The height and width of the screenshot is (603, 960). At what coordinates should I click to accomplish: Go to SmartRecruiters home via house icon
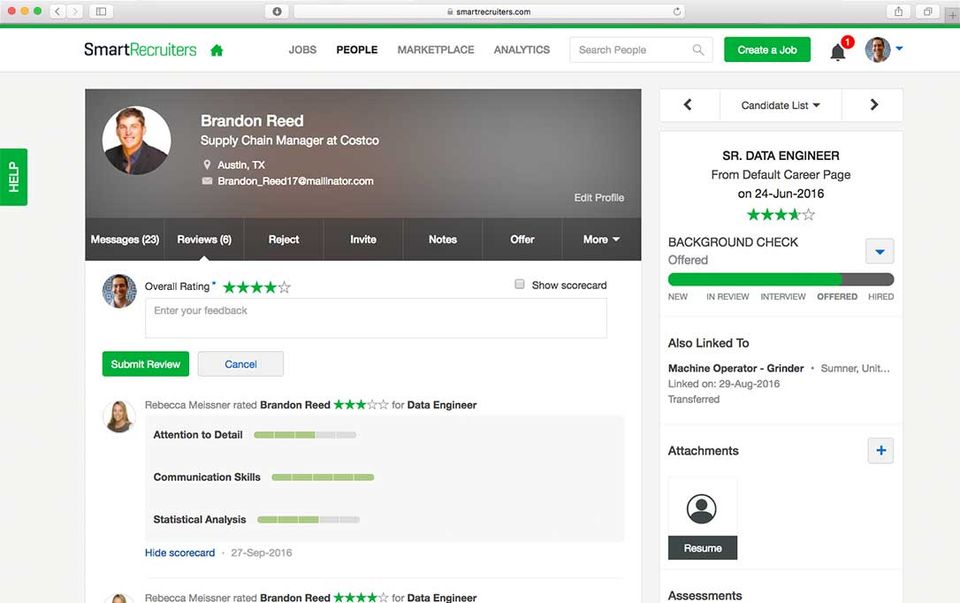pyautogui.click(x=217, y=50)
